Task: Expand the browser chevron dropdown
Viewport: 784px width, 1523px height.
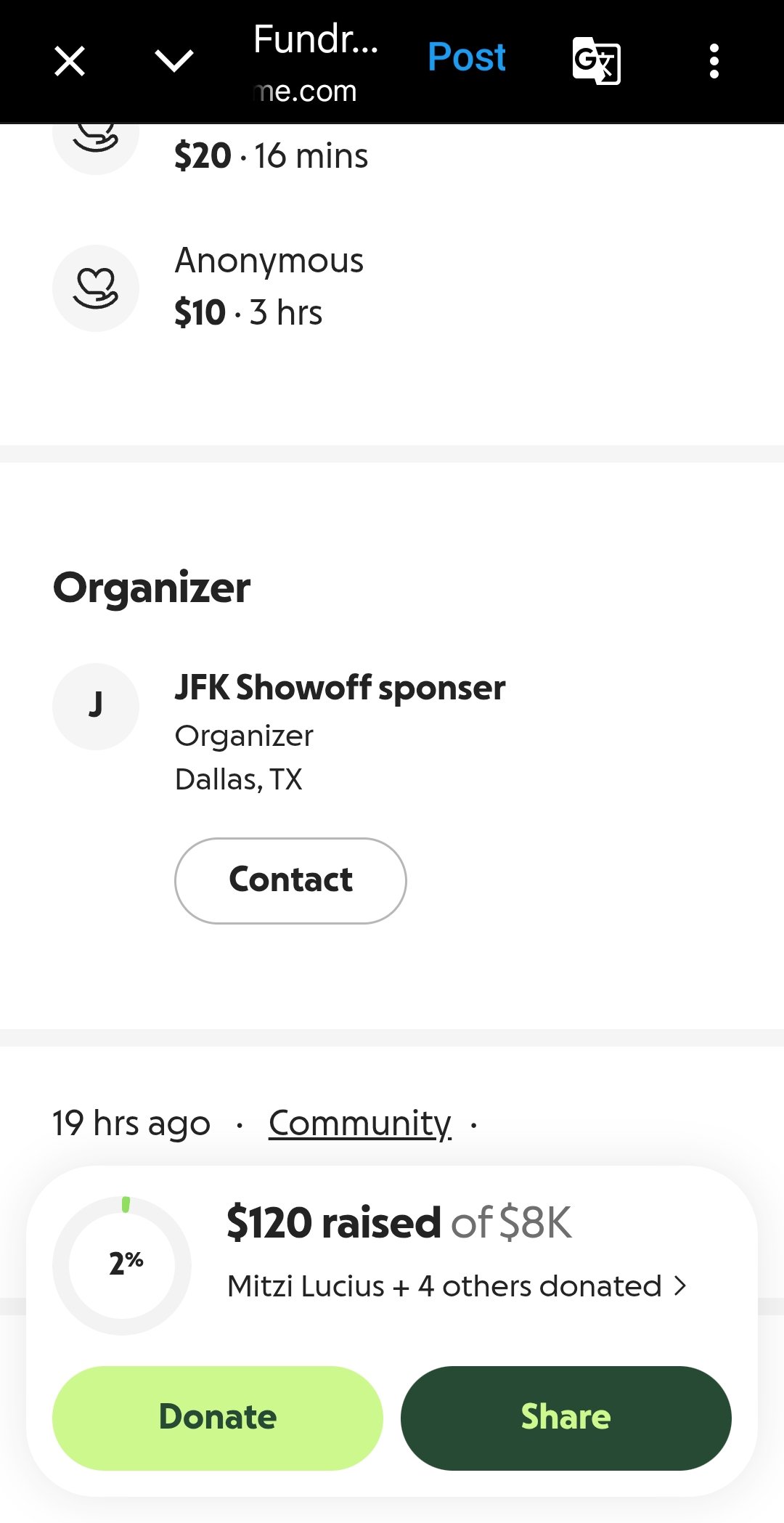Action: pyautogui.click(x=174, y=61)
